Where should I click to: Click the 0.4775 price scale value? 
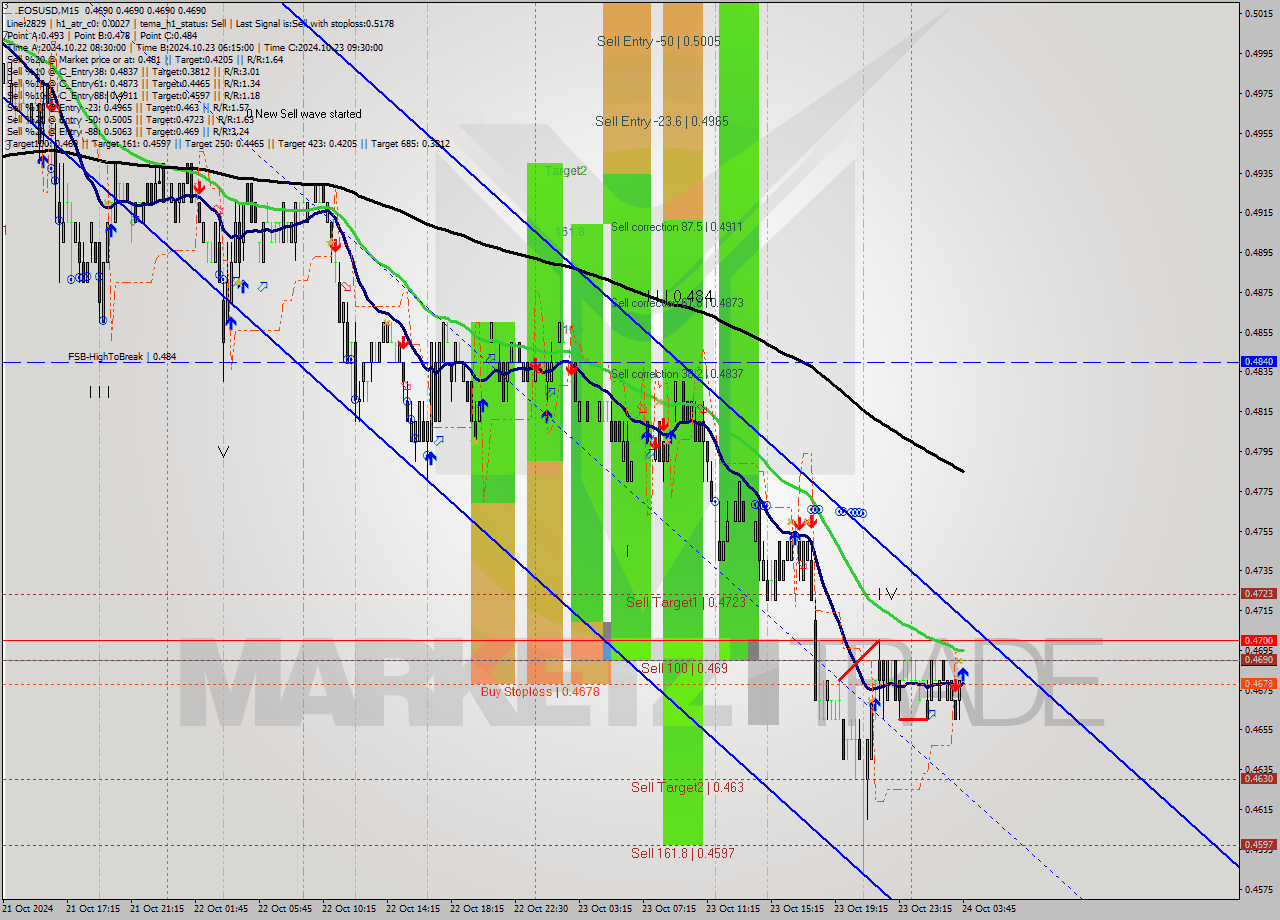click(1258, 491)
